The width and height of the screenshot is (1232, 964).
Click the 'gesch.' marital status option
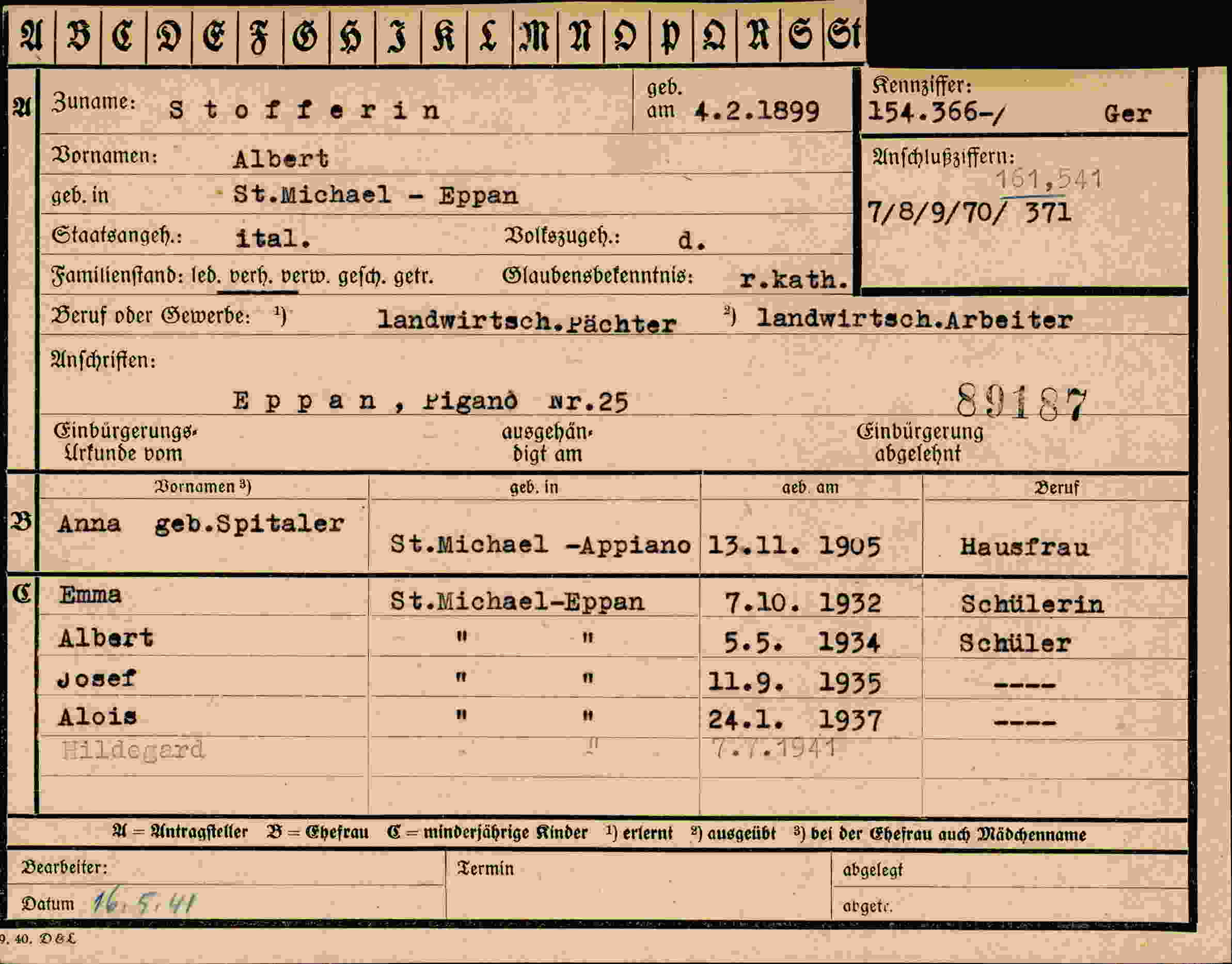pos(361,276)
